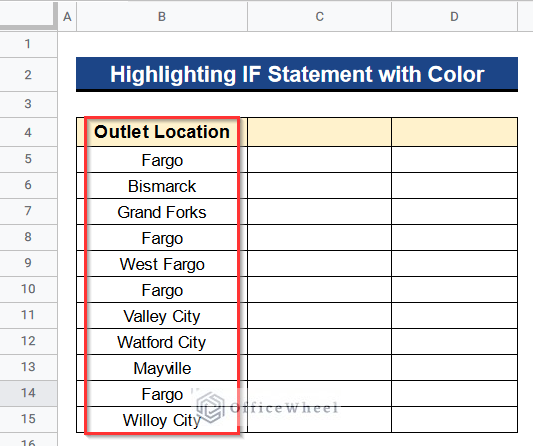The width and height of the screenshot is (533, 446).
Task: Select row 11 header
Action: click(x=28, y=315)
